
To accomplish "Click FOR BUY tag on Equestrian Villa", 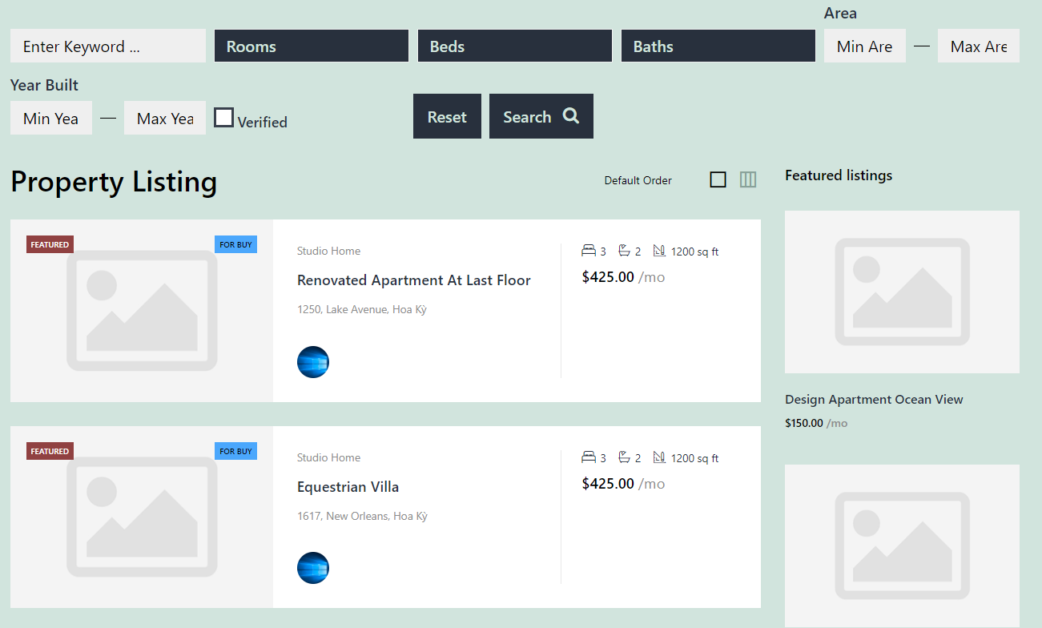I will pyautogui.click(x=236, y=451).
